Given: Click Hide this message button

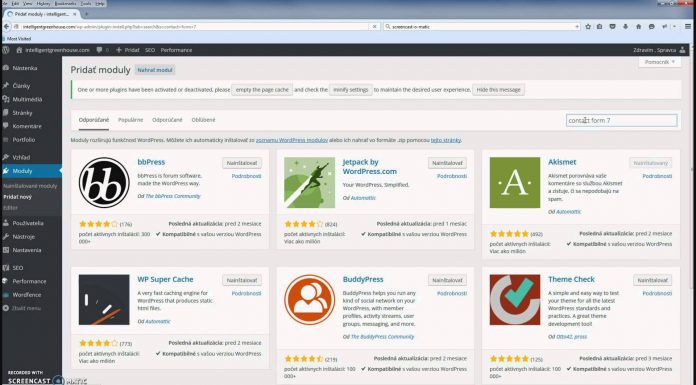Looking at the screenshot, I should [498, 90].
